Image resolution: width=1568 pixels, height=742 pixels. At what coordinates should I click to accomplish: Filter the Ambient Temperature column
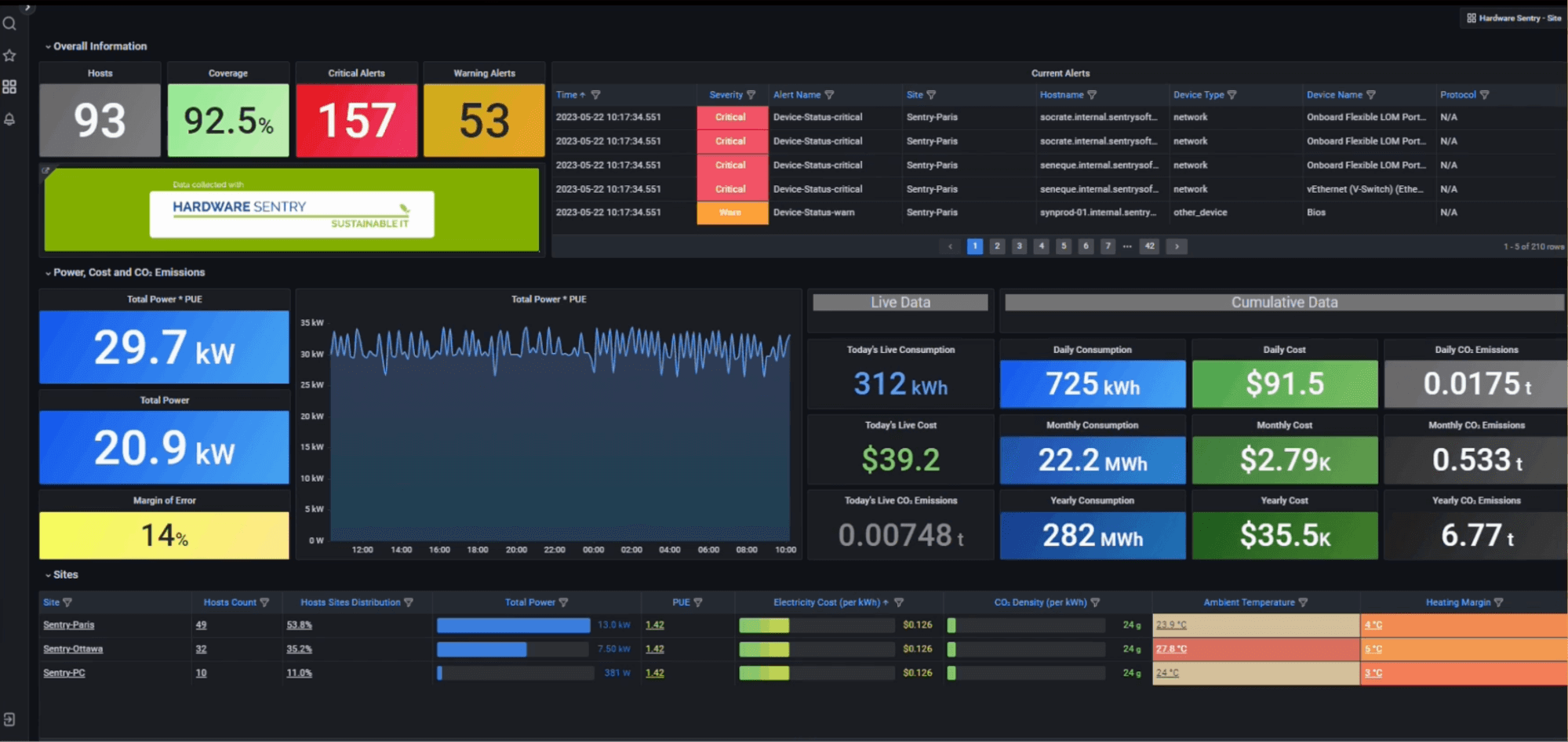pos(1302,602)
